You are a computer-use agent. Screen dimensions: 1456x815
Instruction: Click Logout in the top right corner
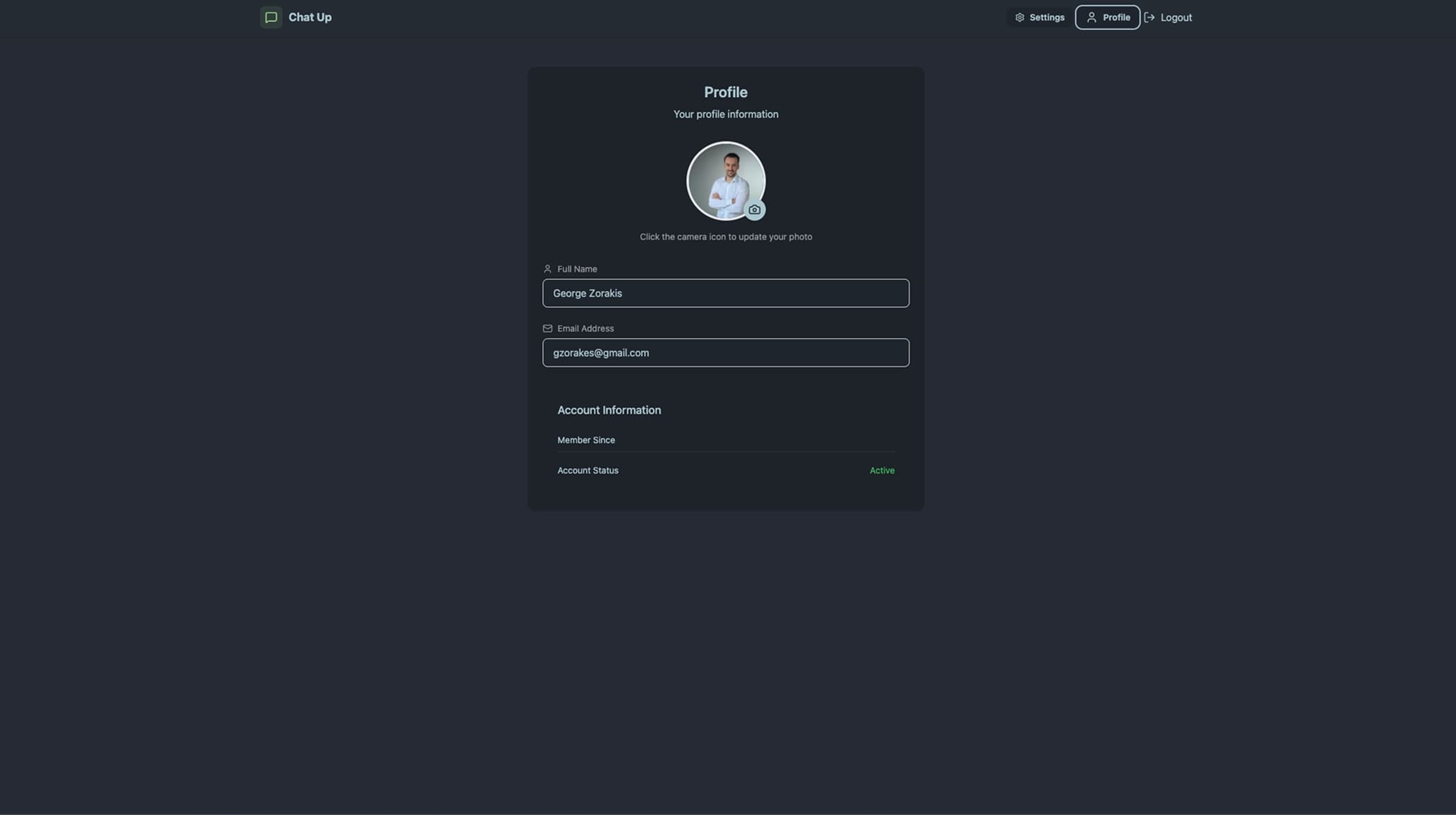point(1175,17)
